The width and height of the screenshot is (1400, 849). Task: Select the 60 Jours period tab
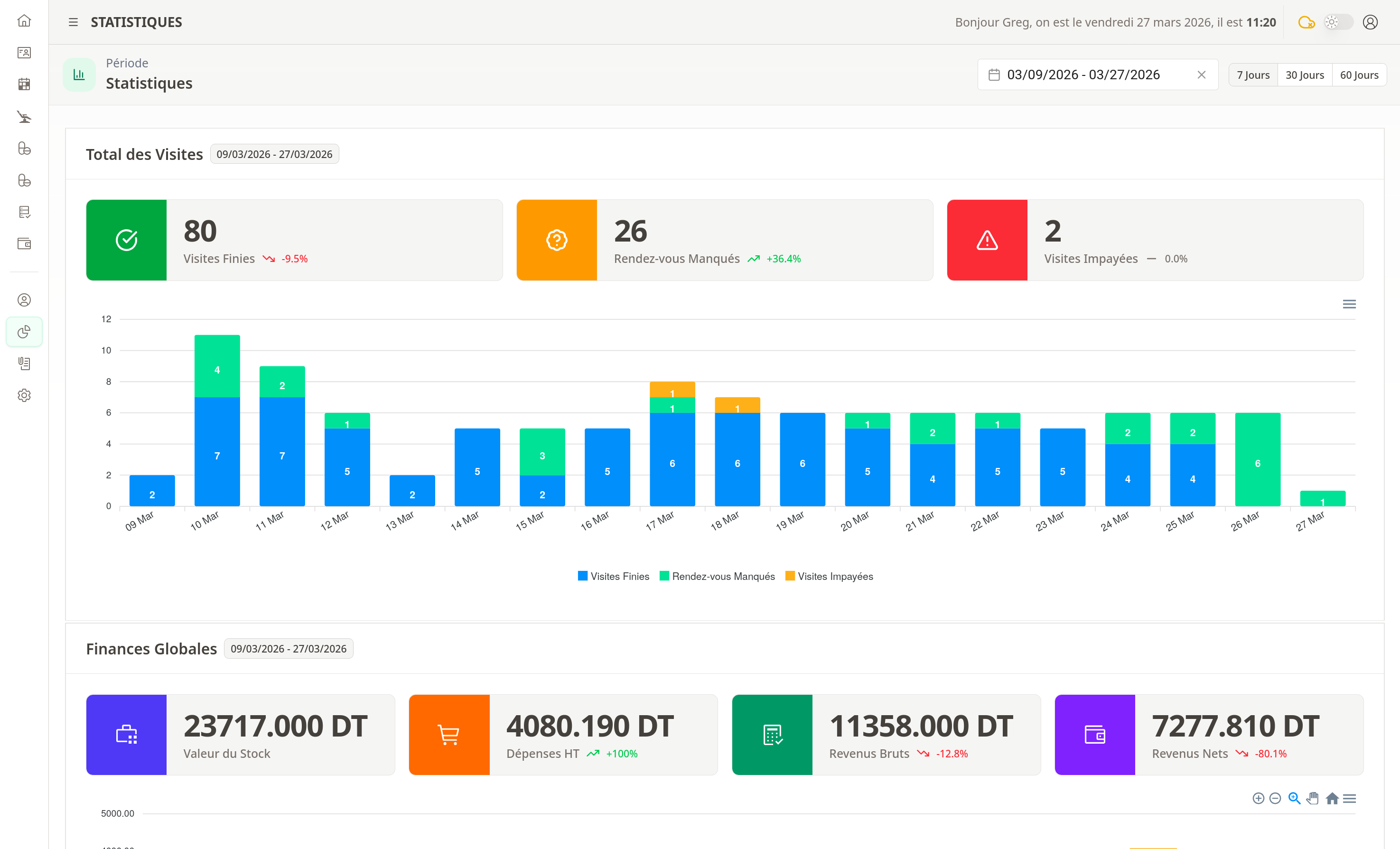(1359, 75)
